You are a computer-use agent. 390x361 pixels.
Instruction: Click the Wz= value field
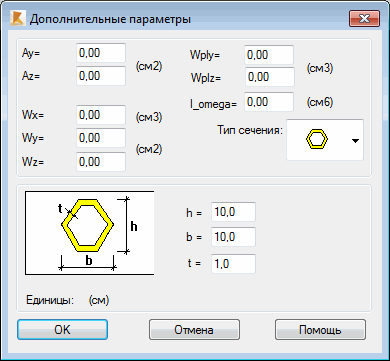101,162
